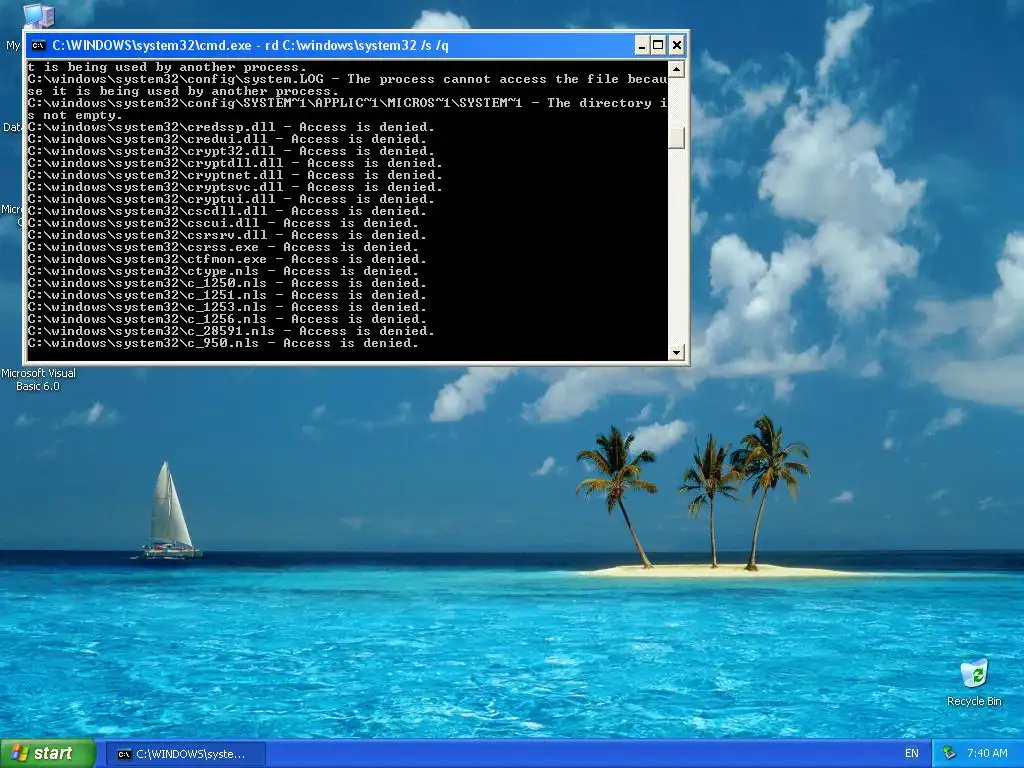Click the console scrollbar up arrow
The image size is (1024, 768).
[676, 69]
